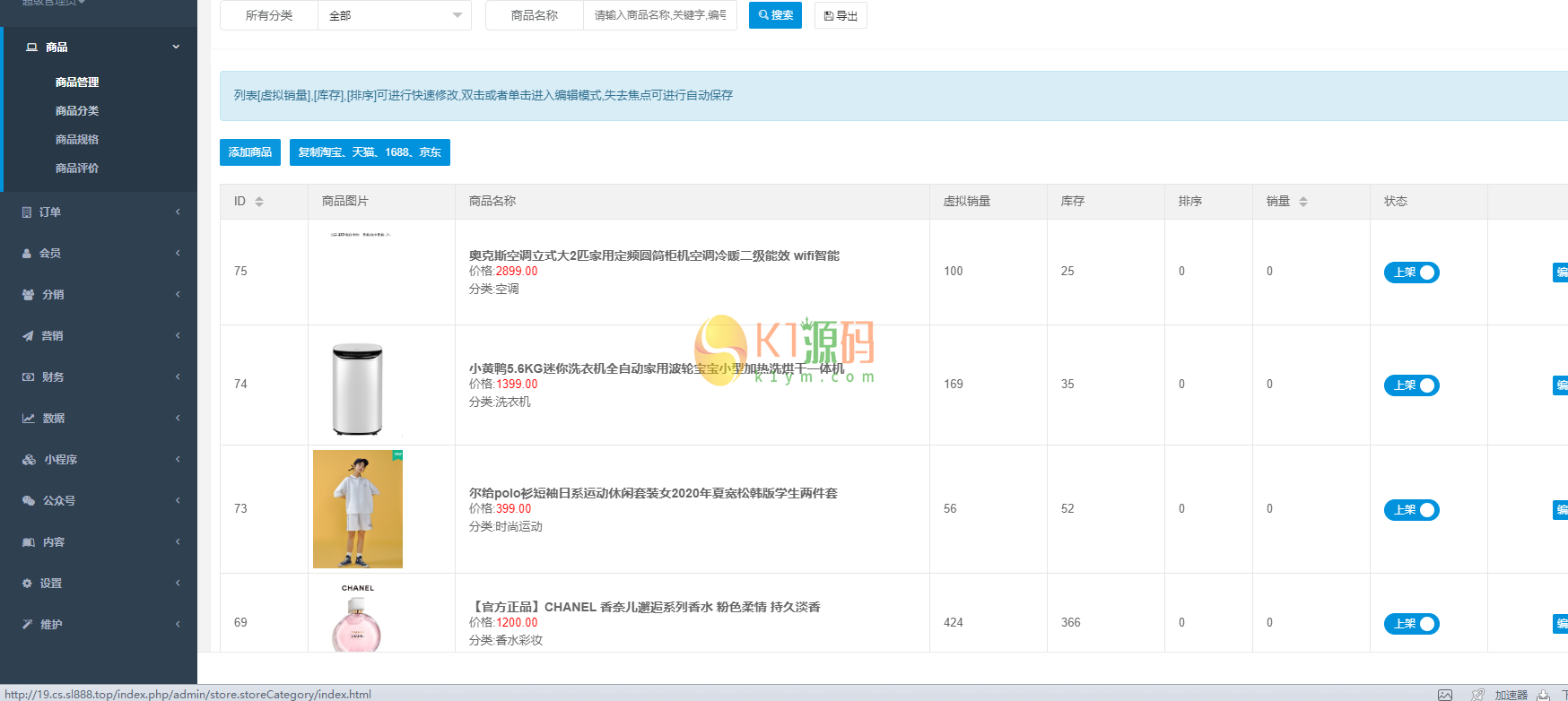Expand the 设置 menu using its chevron
The height and width of the screenshot is (701, 1568).
(x=178, y=583)
